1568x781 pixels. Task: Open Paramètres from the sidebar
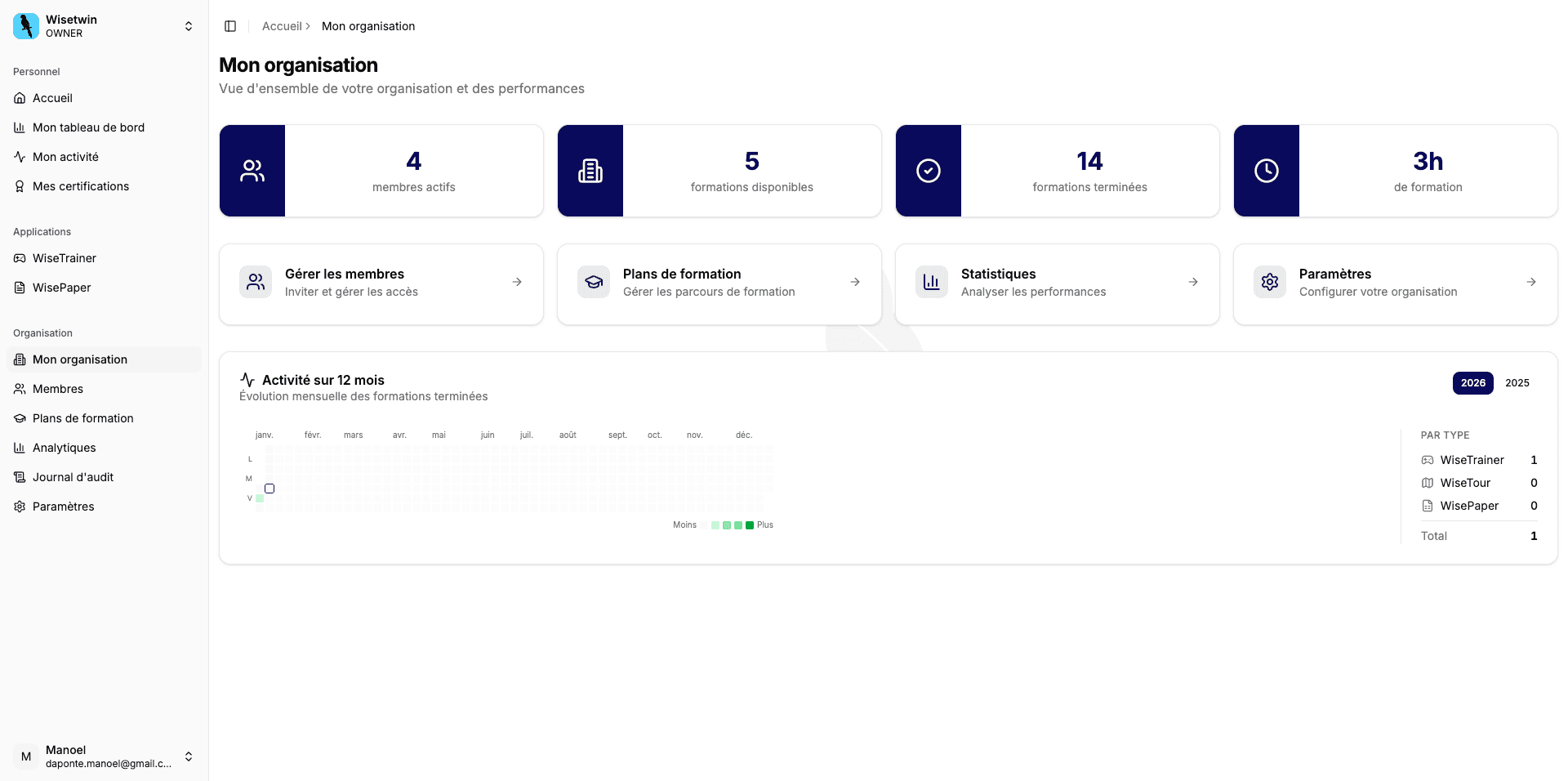[x=63, y=506]
